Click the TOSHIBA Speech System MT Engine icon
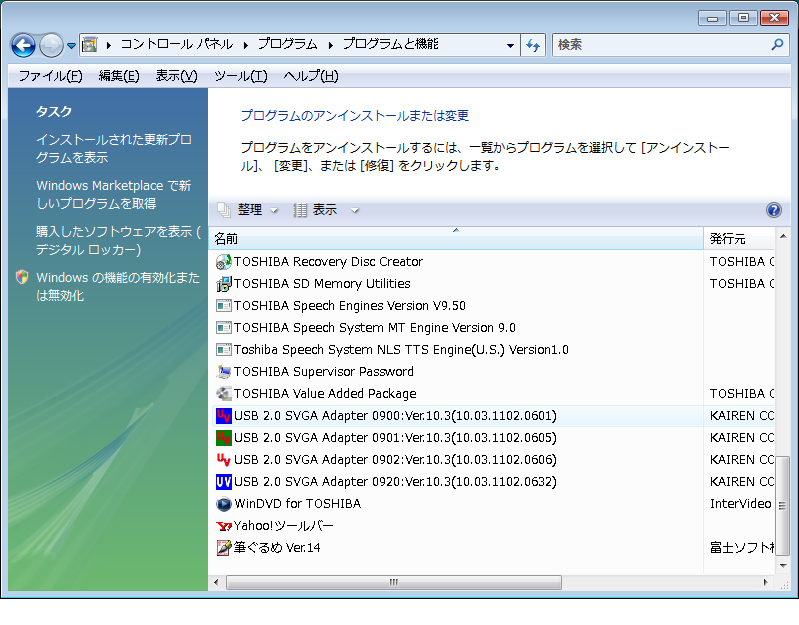The width and height of the screenshot is (799, 625). [223, 328]
